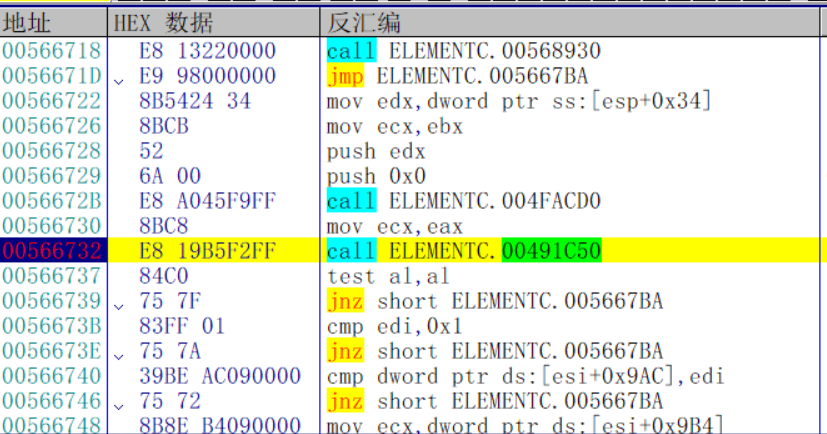
Task: Click hex bytes 75 72
Action: pos(170,401)
